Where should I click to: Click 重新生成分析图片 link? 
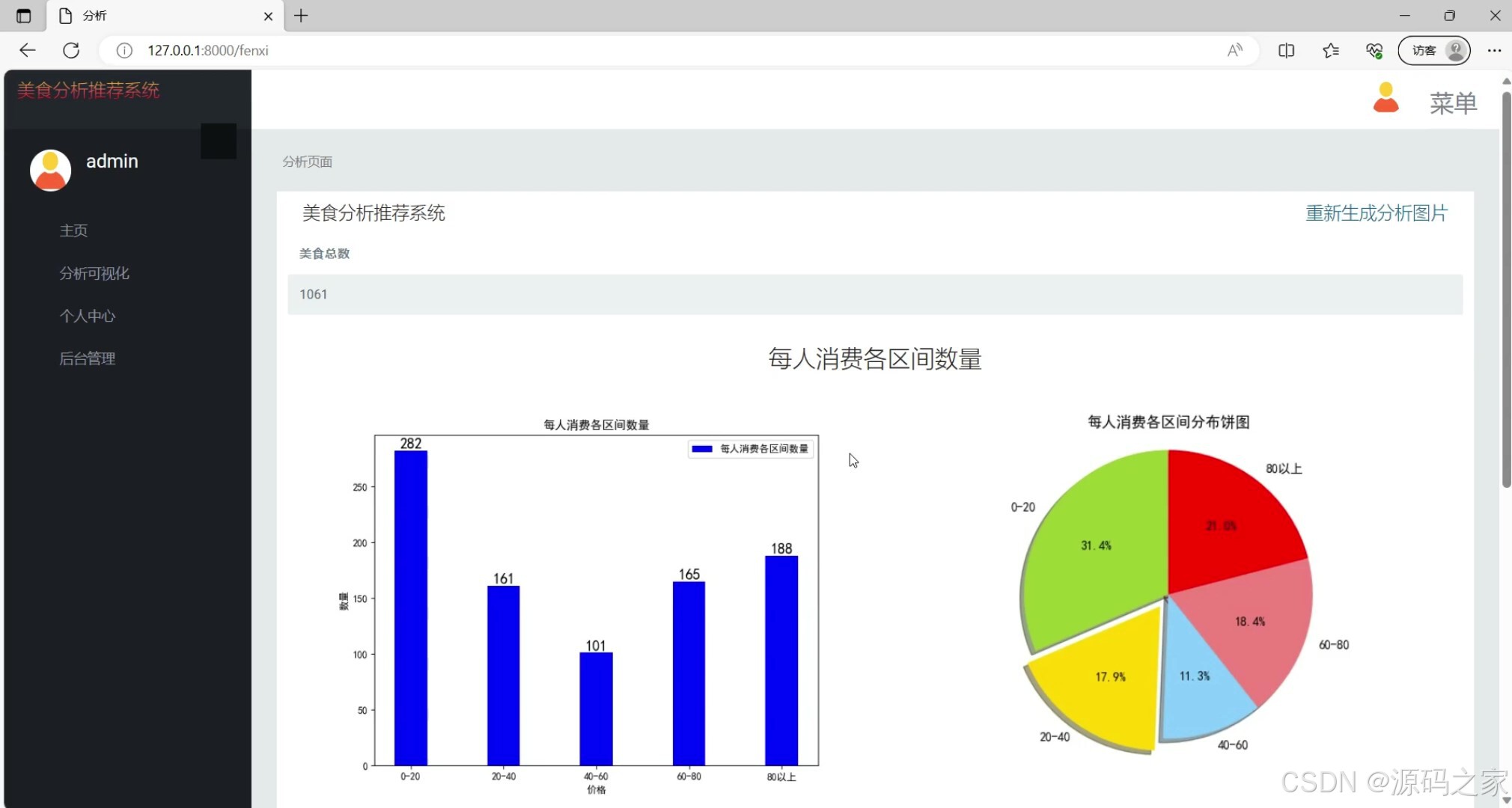(x=1376, y=214)
